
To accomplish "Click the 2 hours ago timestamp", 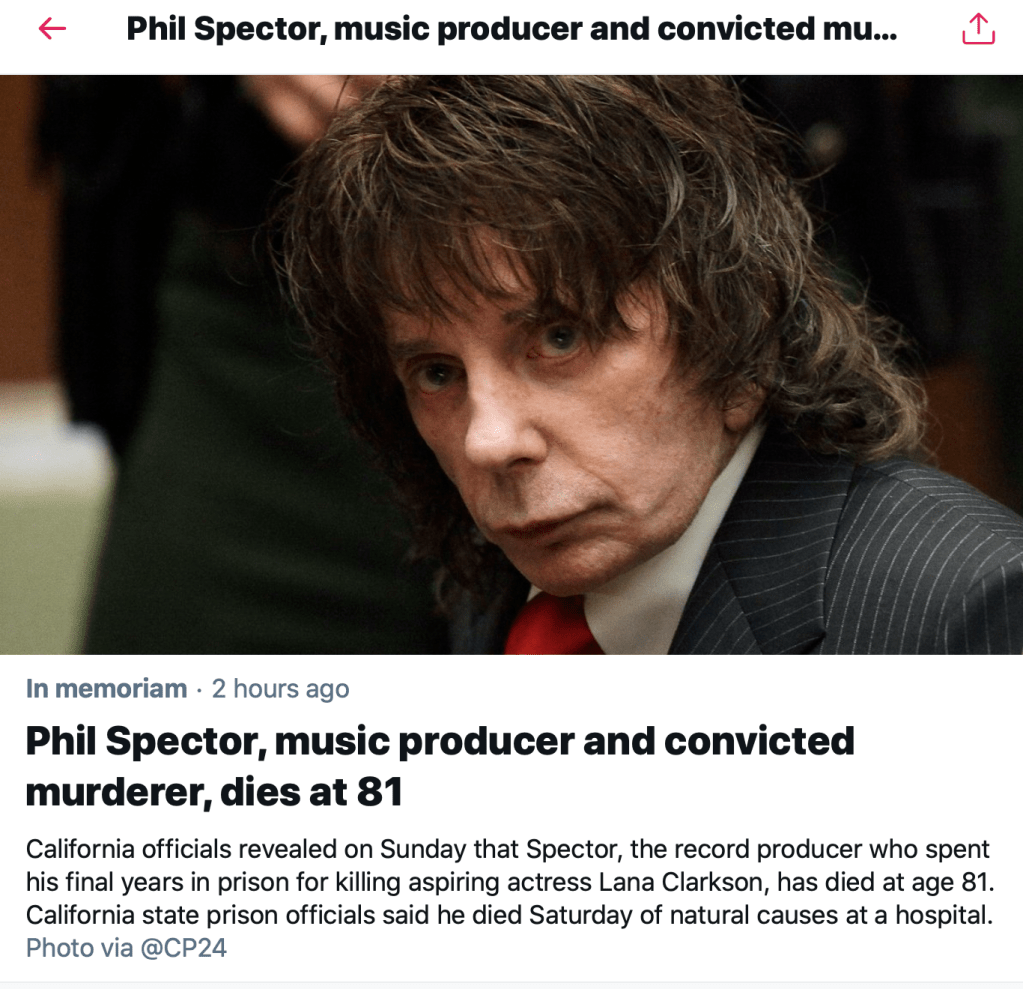I will [281, 689].
